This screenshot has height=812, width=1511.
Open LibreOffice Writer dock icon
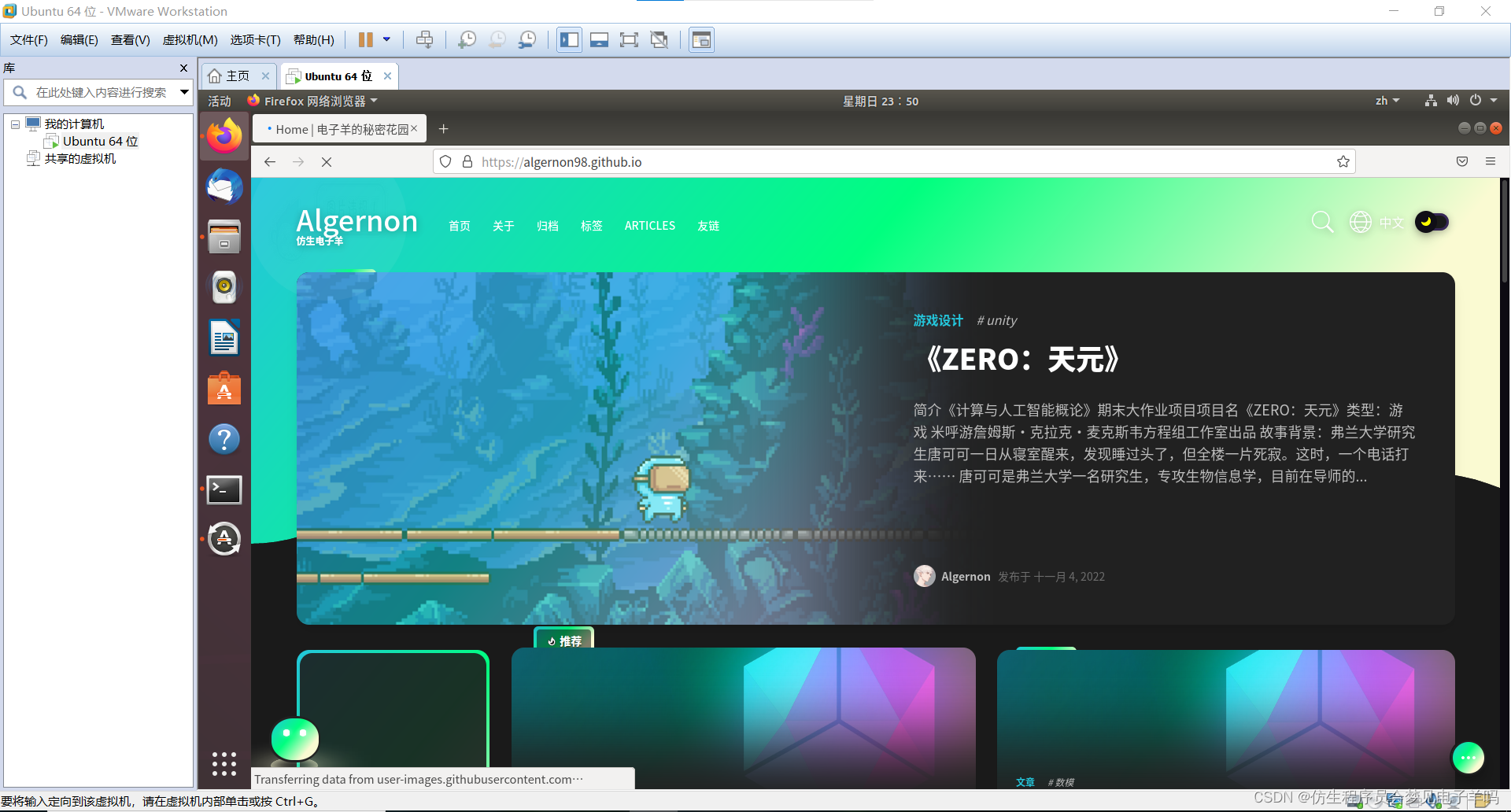click(x=224, y=338)
